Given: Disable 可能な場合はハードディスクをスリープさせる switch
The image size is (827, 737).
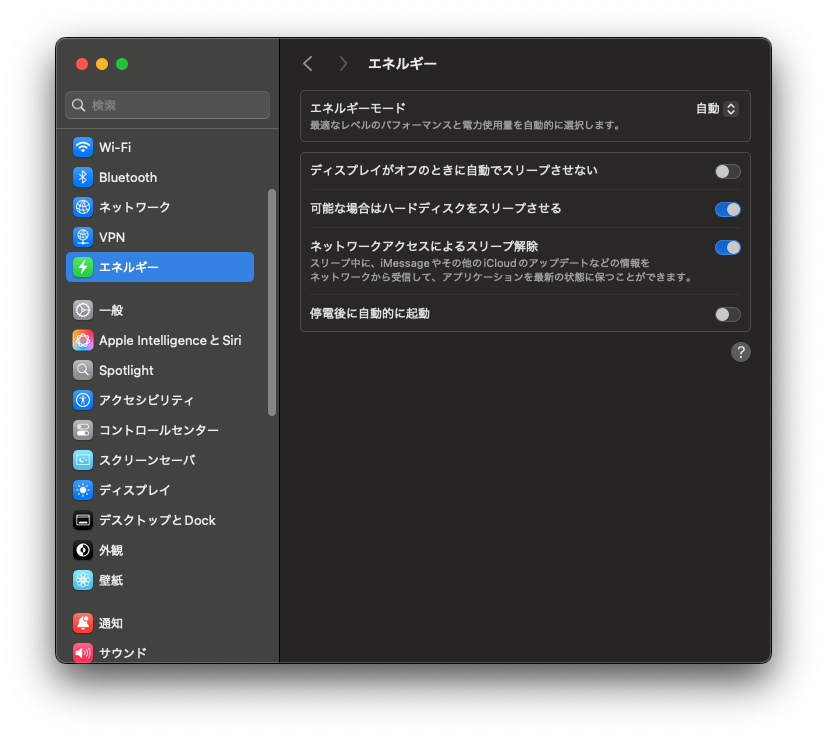Looking at the screenshot, I should tap(728, 209).
